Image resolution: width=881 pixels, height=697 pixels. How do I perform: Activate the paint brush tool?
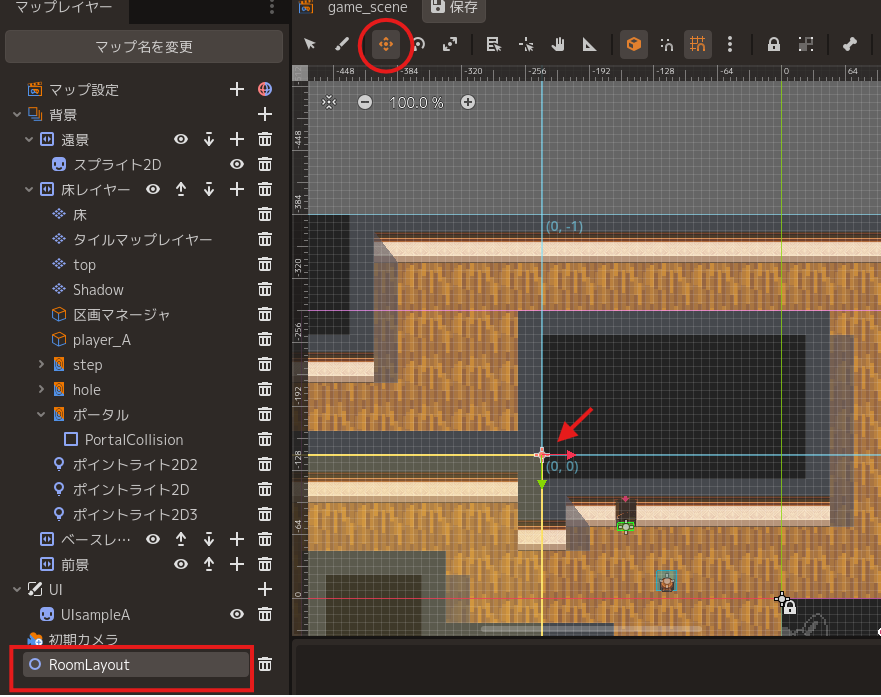(342, 44)
